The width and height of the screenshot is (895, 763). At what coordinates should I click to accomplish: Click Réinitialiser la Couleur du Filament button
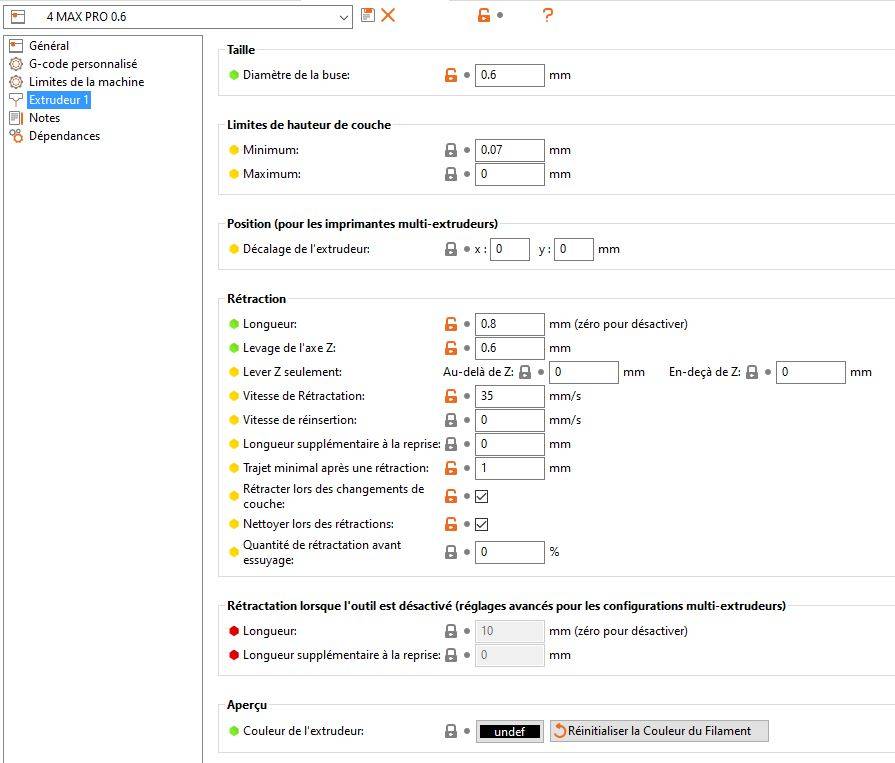point(659,731)
